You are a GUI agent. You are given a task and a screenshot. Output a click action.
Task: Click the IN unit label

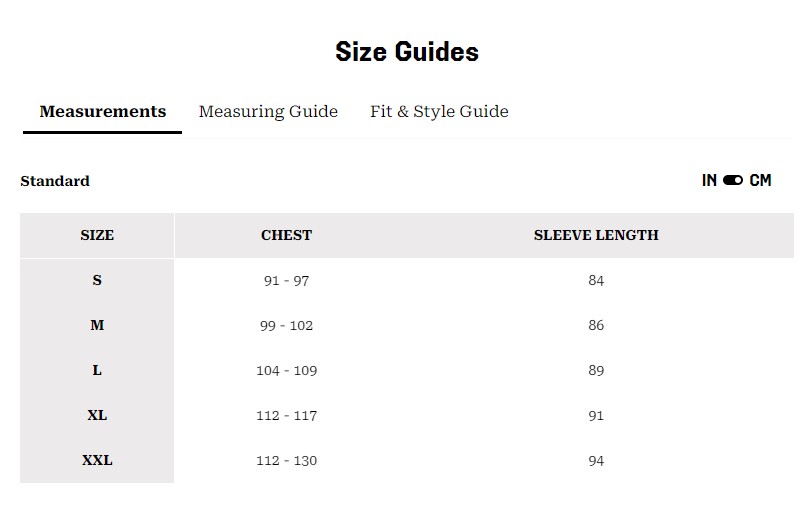709,181
